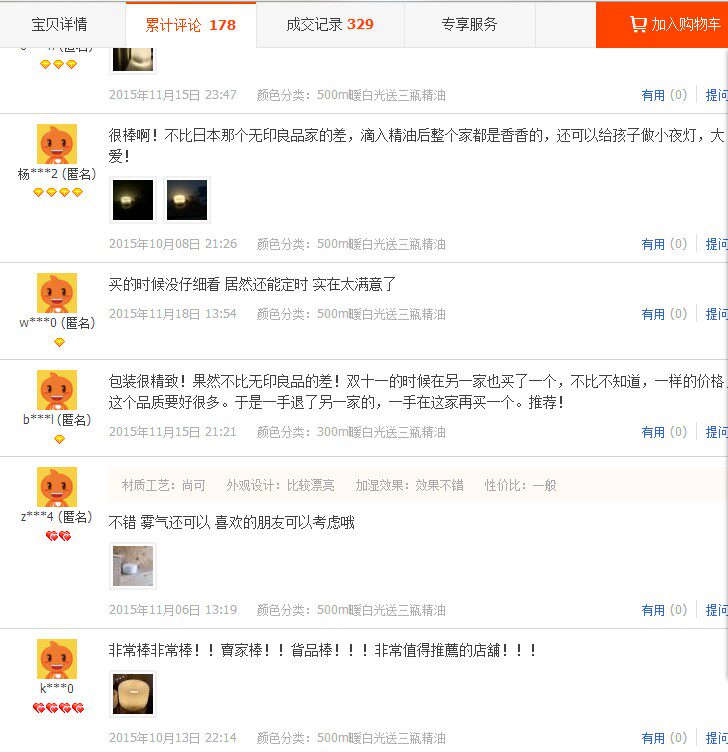Click avatar icon of reviewer 杨***2
This screenshot has width=728, height=752.
[x=57, y=144]
